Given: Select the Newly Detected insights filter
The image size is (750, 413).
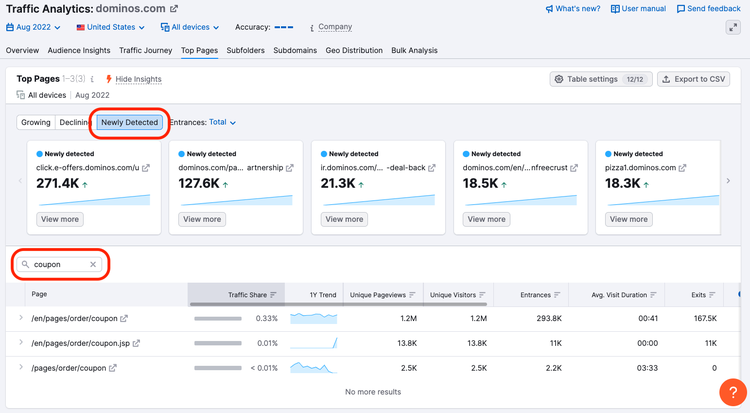Looking at the screenshot, I should click(130, 123).
